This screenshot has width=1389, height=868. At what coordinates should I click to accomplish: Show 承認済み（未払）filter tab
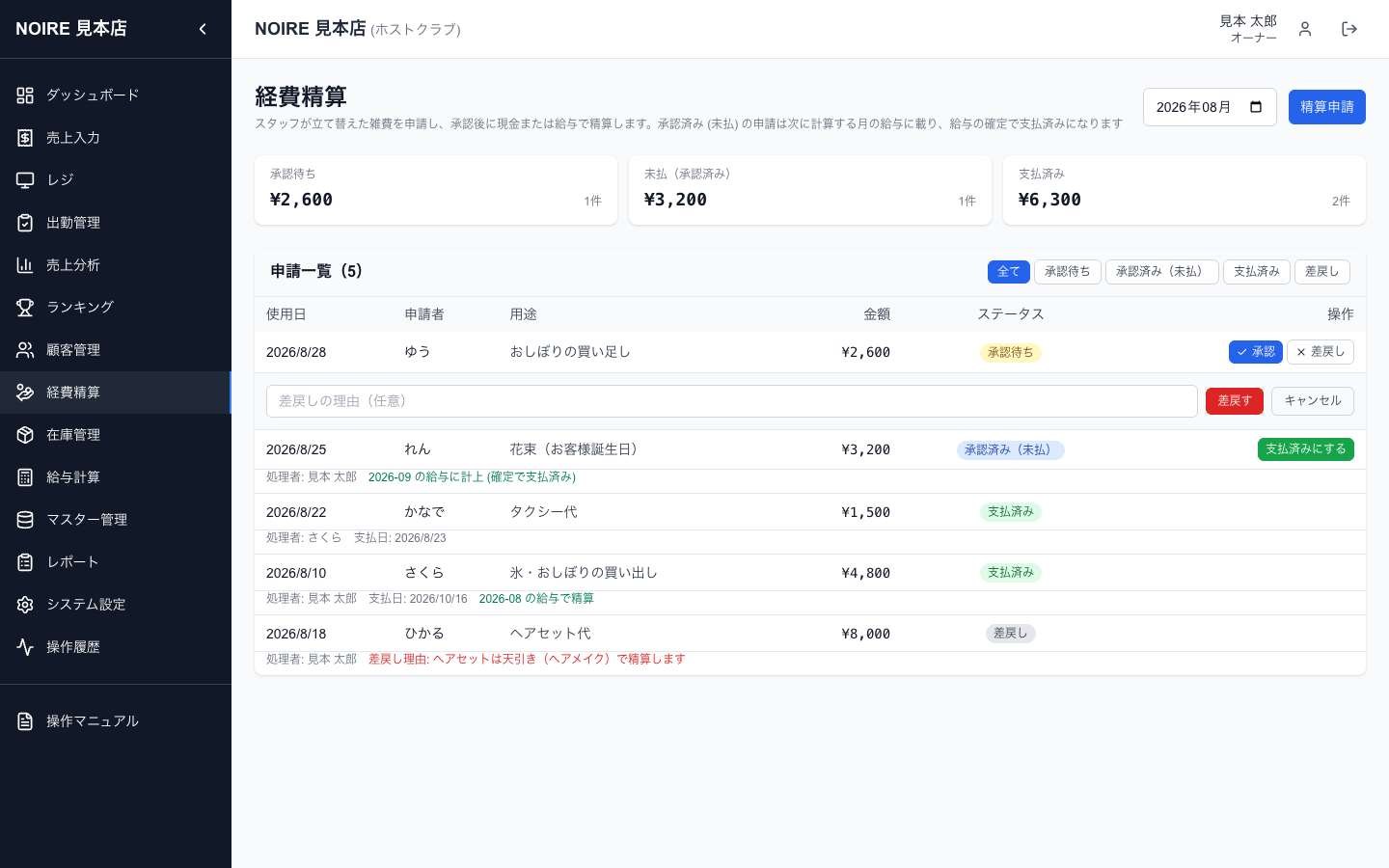click(1162, 272)
